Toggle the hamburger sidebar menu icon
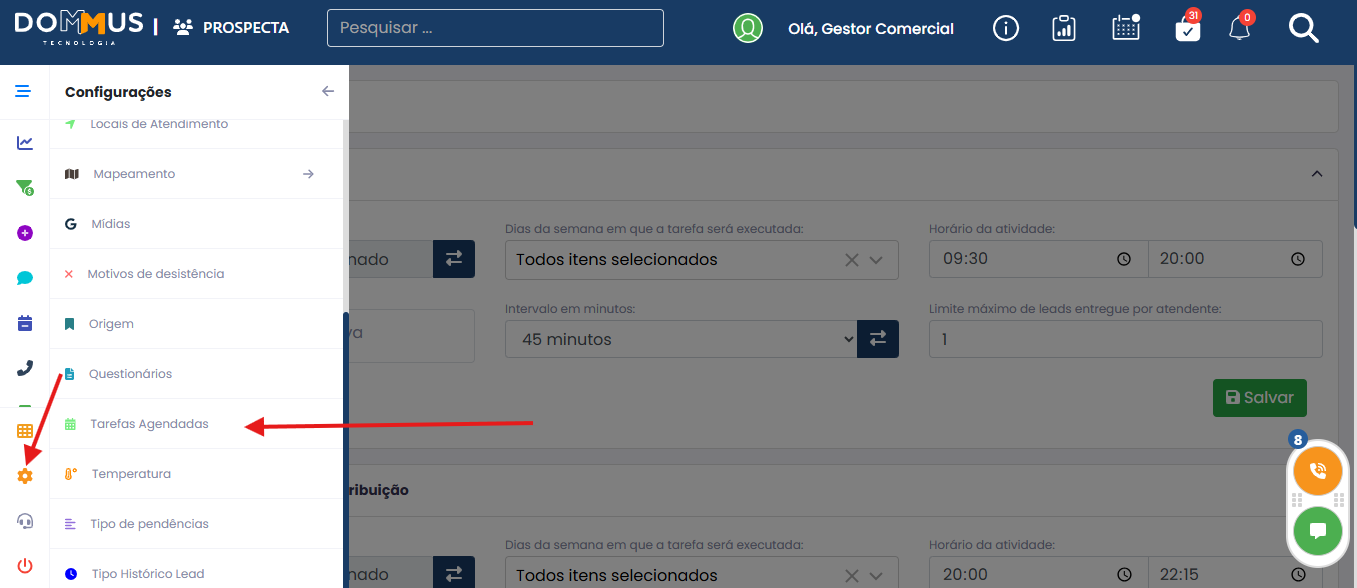 [23, 91]
